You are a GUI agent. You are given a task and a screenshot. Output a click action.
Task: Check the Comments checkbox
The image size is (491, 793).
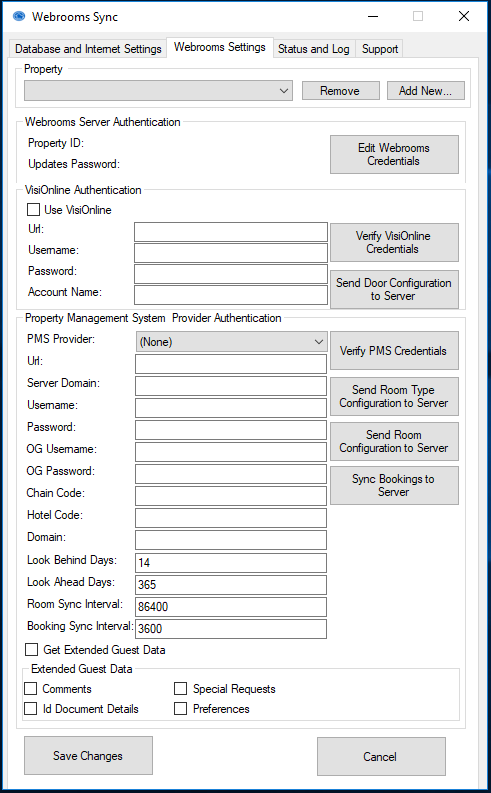click(x=30, y=689)
